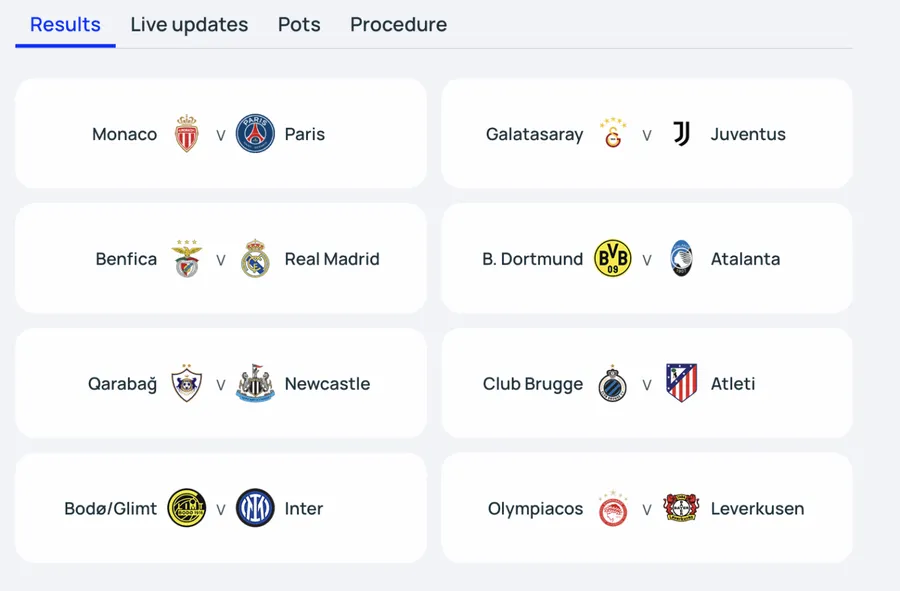Click the Real Madrid crest

click(x=255, y=259)
